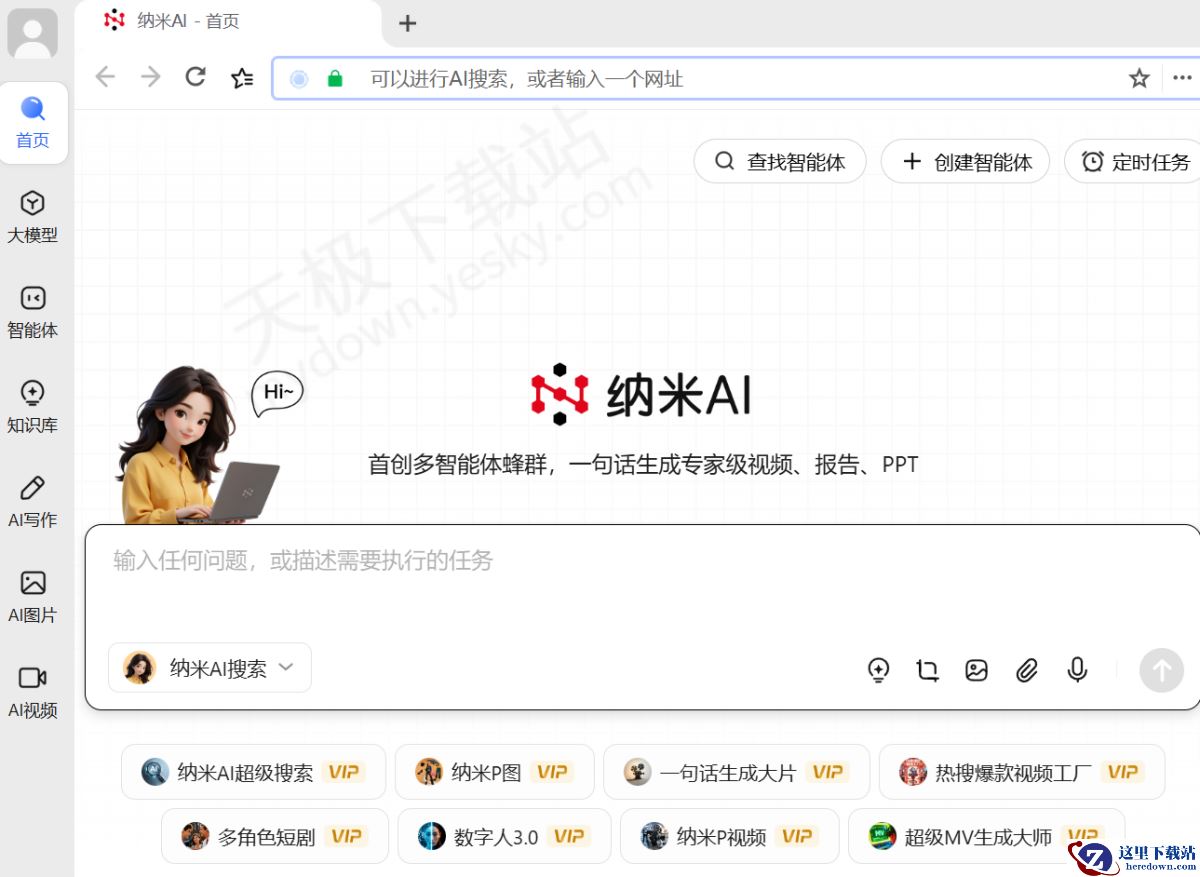Open a new tab with plus button

coord(407,23)
